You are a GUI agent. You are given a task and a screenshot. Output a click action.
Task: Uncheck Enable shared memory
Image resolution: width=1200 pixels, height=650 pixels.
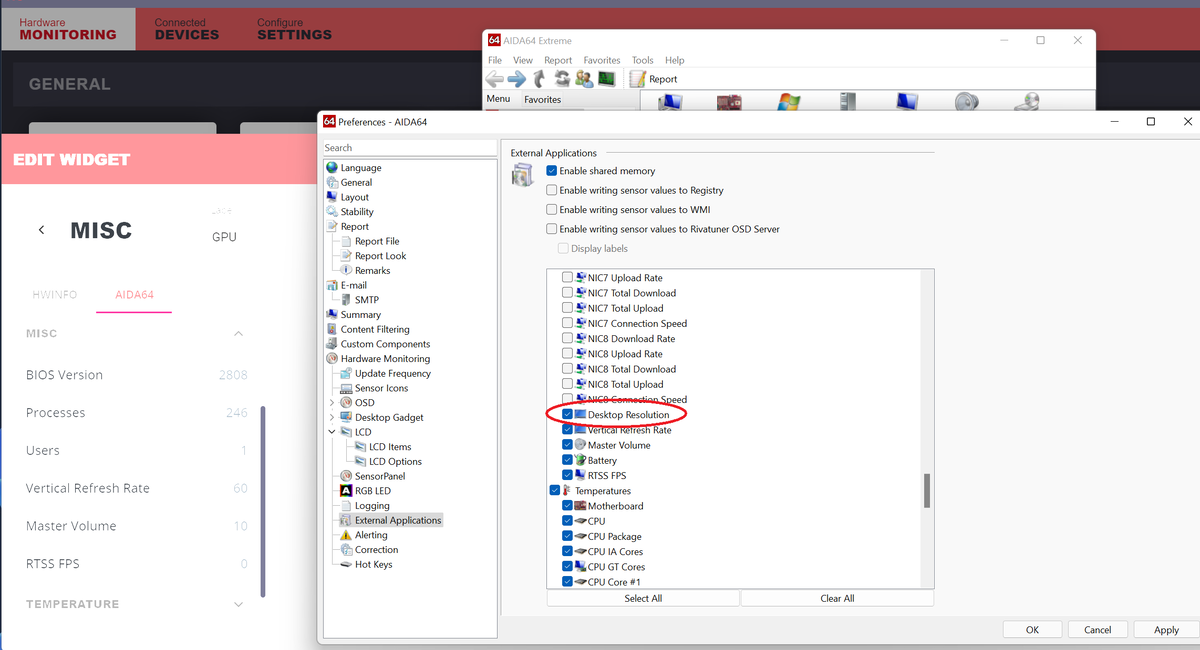click(551, 171)
